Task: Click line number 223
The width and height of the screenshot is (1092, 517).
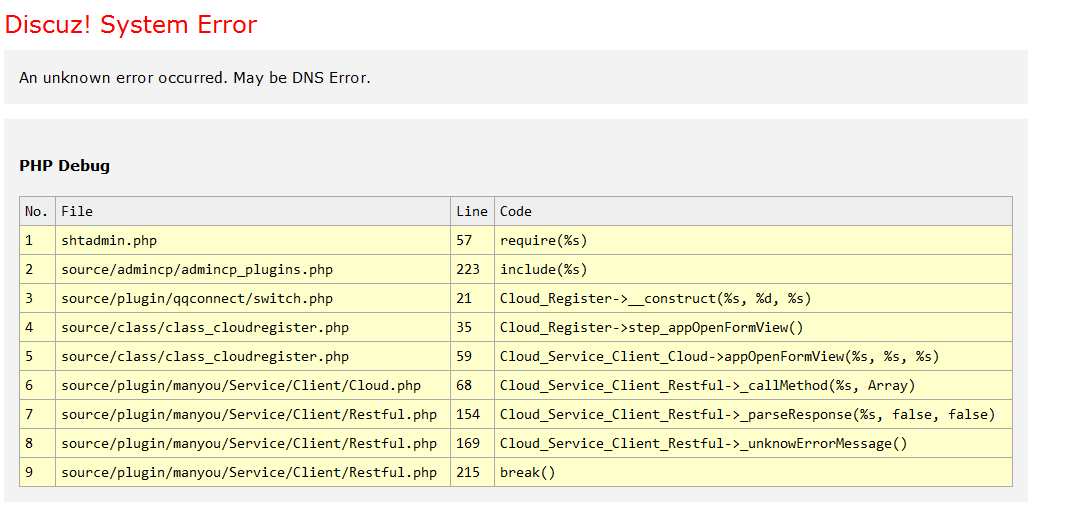Action: (468, 270)
